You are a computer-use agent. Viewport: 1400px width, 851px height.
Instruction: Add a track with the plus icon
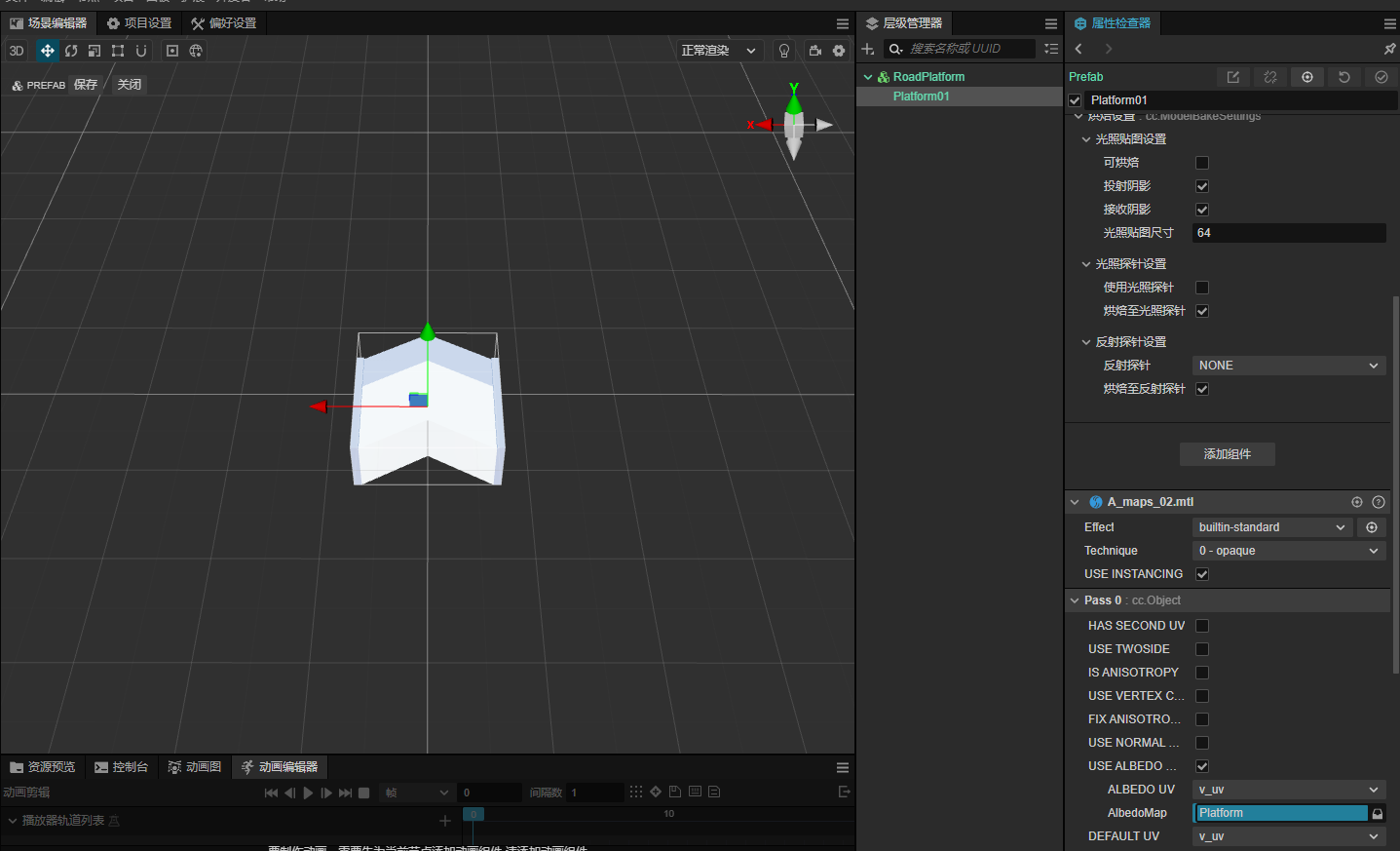point(445,821)
